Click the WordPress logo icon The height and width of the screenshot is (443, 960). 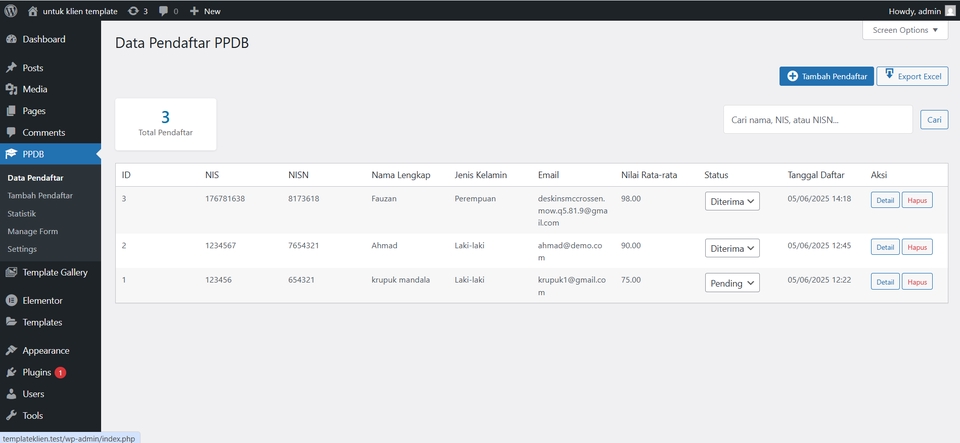click(x=10, y=10)
